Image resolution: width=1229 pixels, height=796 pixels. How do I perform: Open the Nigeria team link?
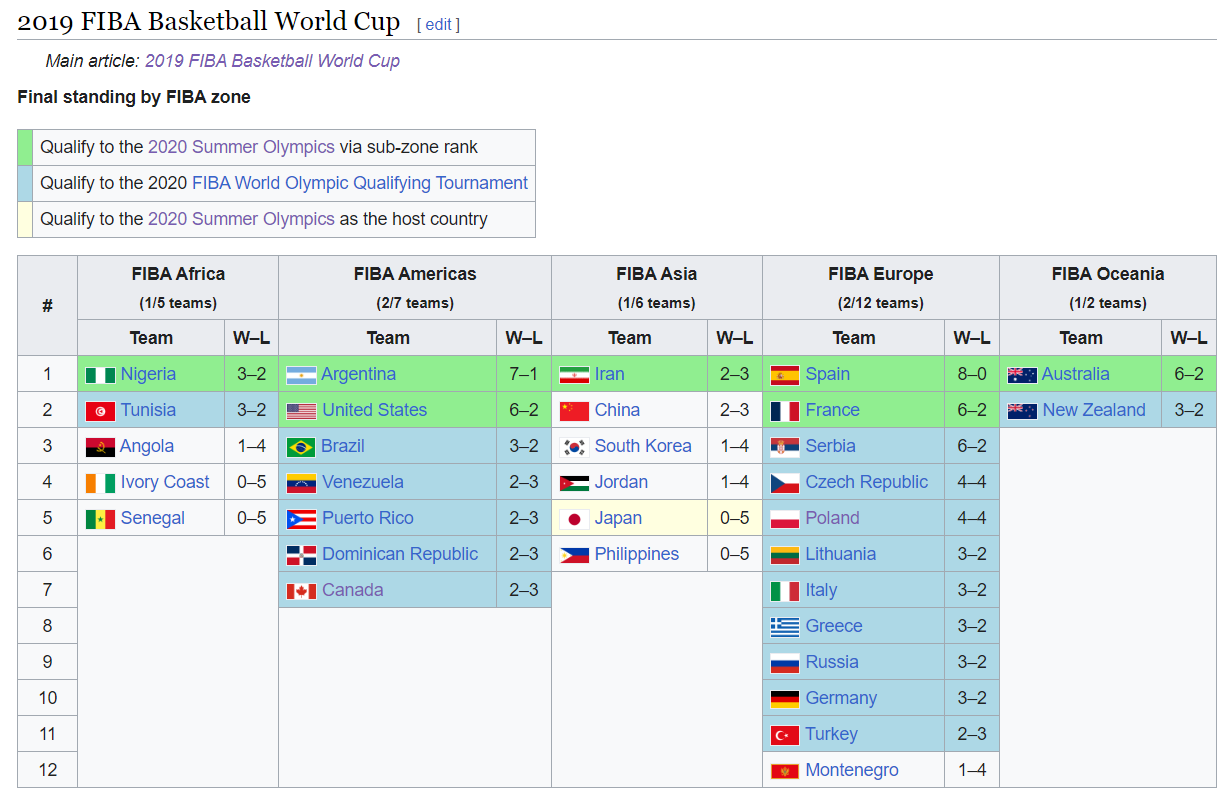(x=148, y=374)
